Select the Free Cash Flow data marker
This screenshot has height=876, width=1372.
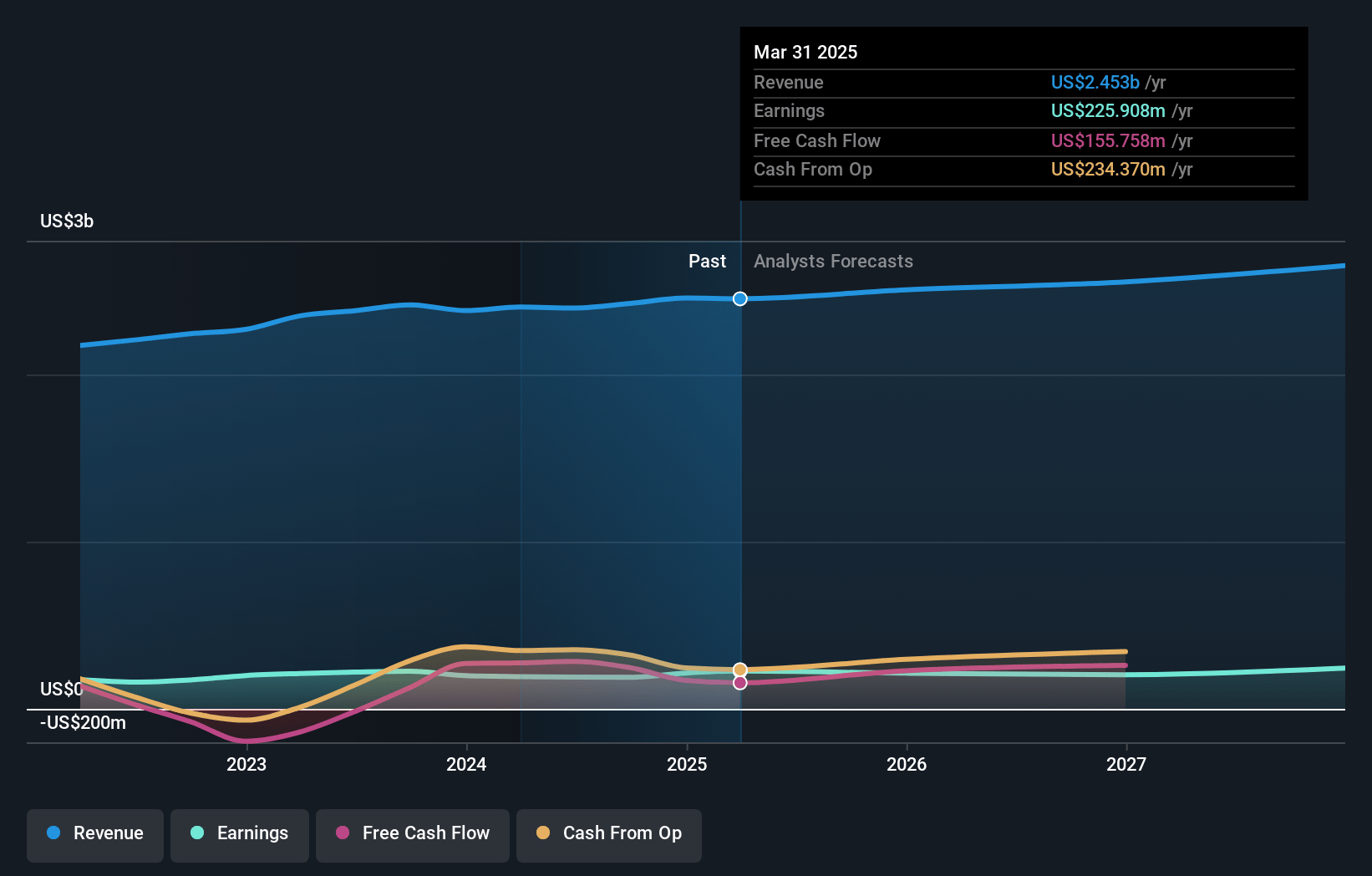click(x=740, y=683)
